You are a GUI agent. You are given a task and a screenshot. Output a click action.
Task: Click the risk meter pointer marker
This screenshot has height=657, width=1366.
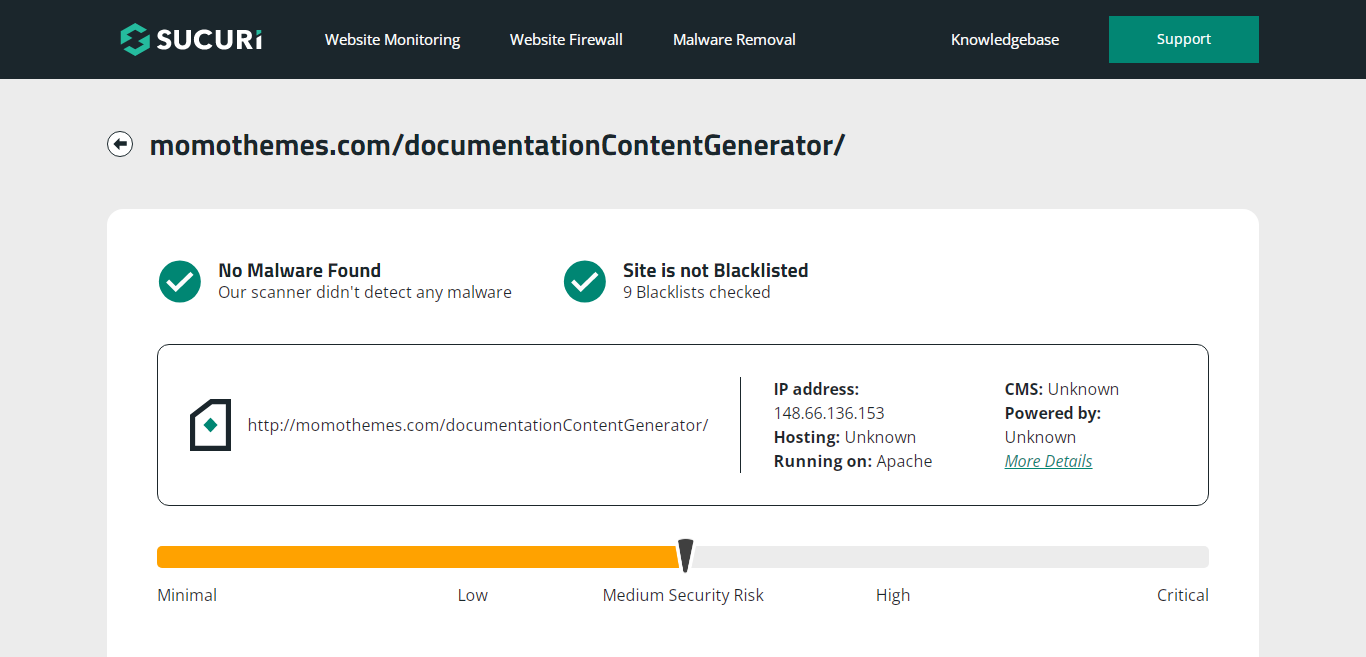(685, 555)
